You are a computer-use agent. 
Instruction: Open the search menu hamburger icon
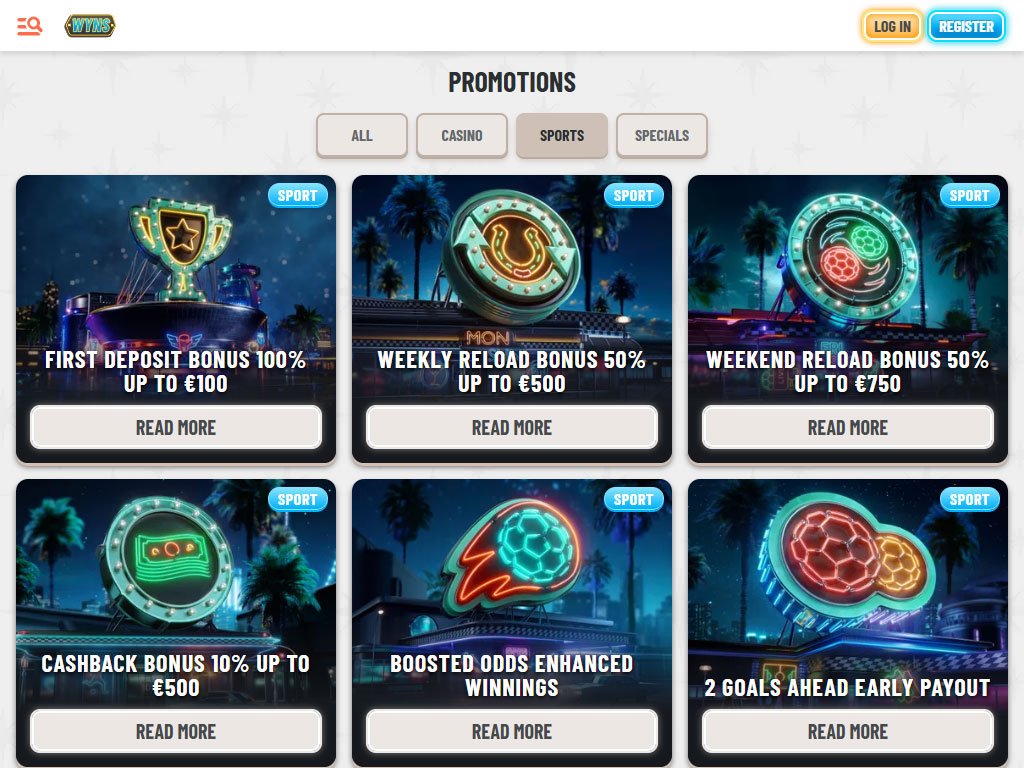coord(29,26)
